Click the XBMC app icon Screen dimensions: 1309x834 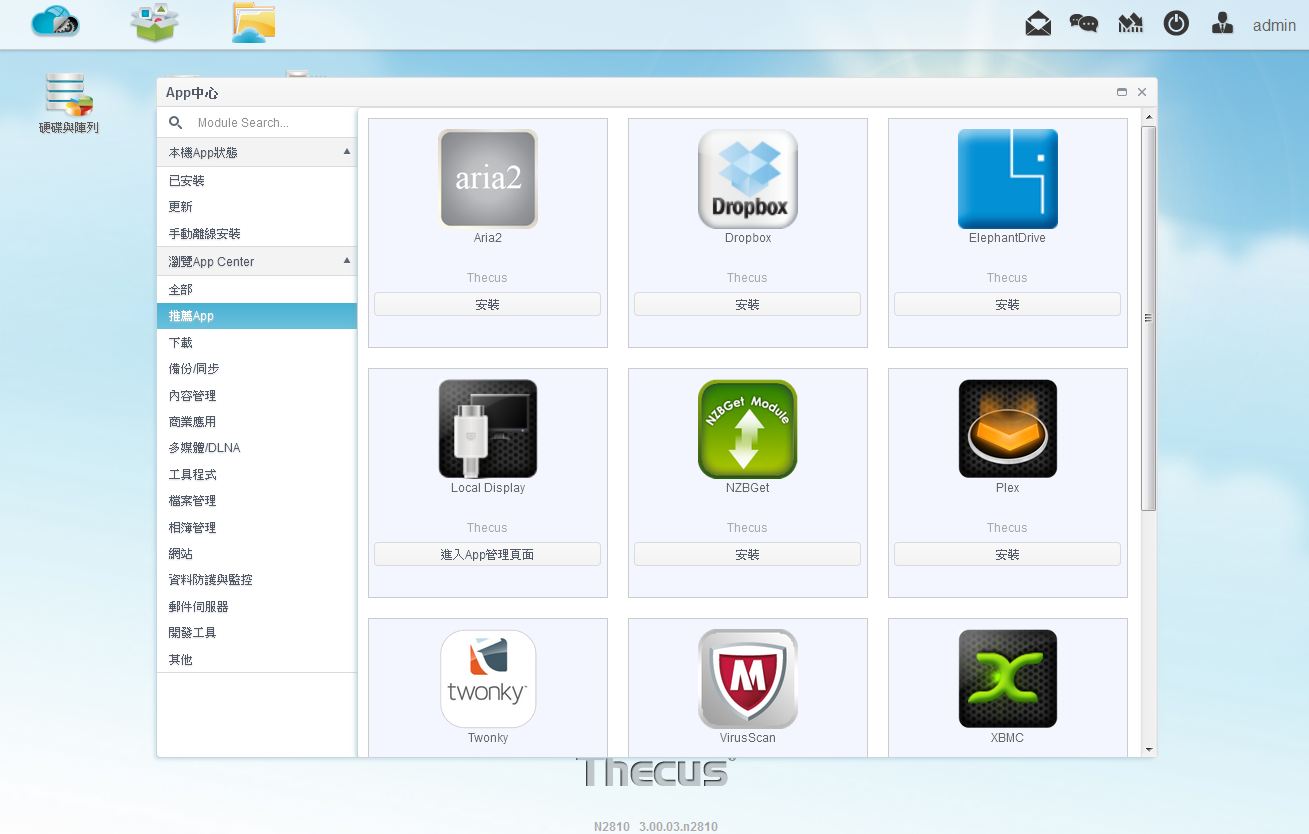pyautogui.click(x=1008, y=679)
